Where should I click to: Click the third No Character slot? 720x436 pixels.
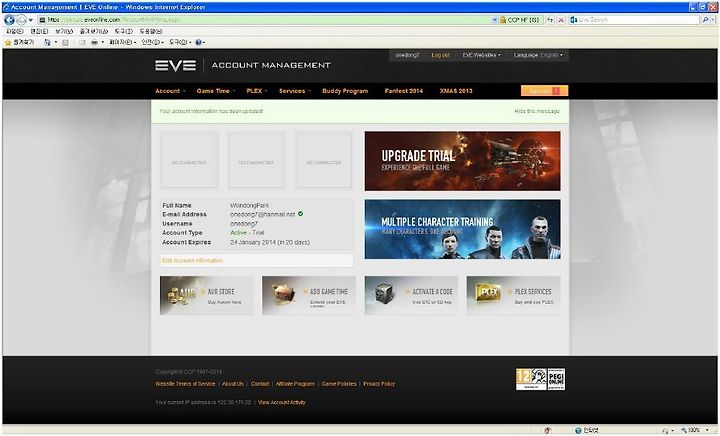click(323, 161)
